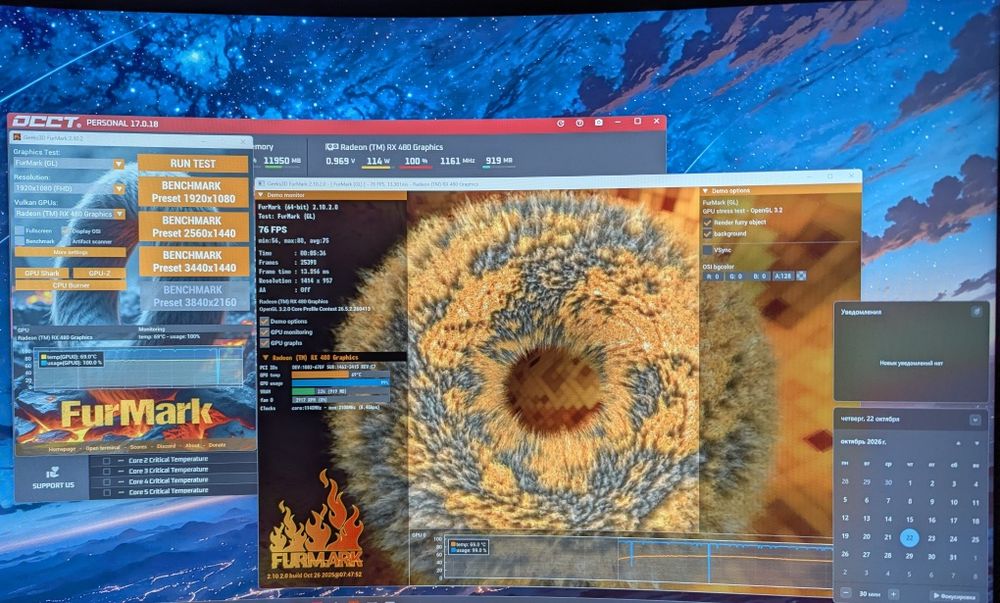
Task: Go to next month in calendar
Action: [976, 442]
